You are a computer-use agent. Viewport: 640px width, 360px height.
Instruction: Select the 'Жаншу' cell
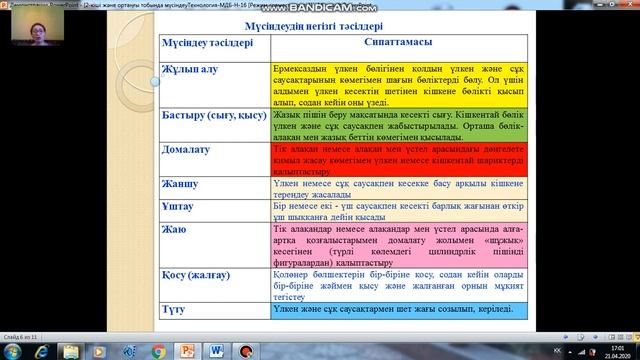[215, 188]
